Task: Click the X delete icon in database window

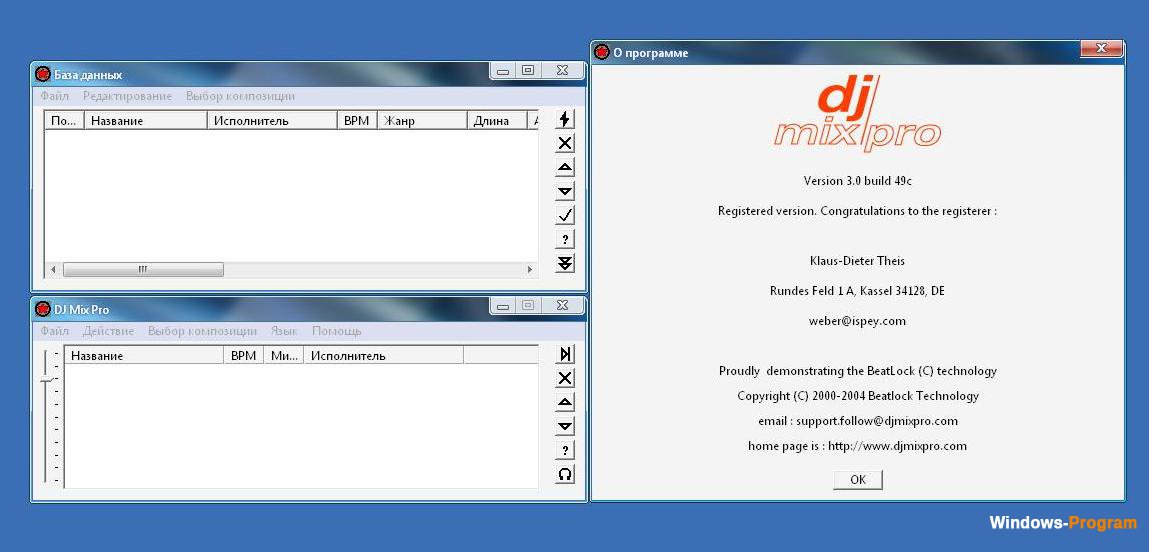Action: tap(565, 143)
